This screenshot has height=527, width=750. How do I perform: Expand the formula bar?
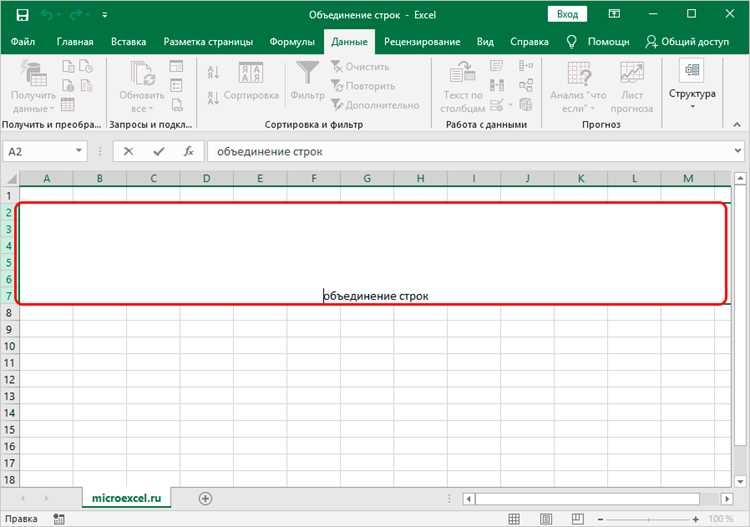pyautogui.click(x=738, y=151)
